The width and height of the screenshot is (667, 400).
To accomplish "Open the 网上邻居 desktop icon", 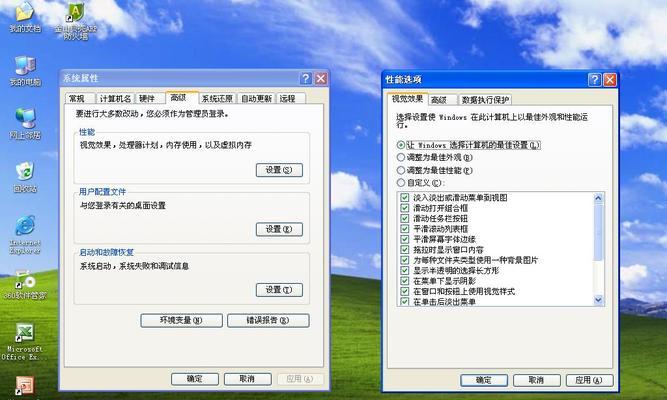I will click(x=25, y=124).
